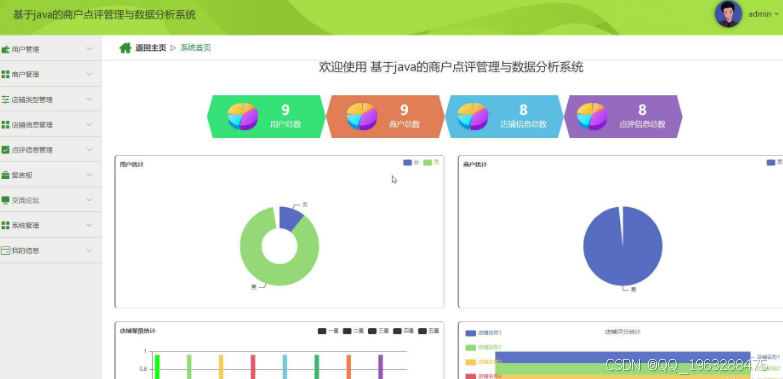
Task: Click the 点评信息总数 count 8
Action: pos(642,110)
